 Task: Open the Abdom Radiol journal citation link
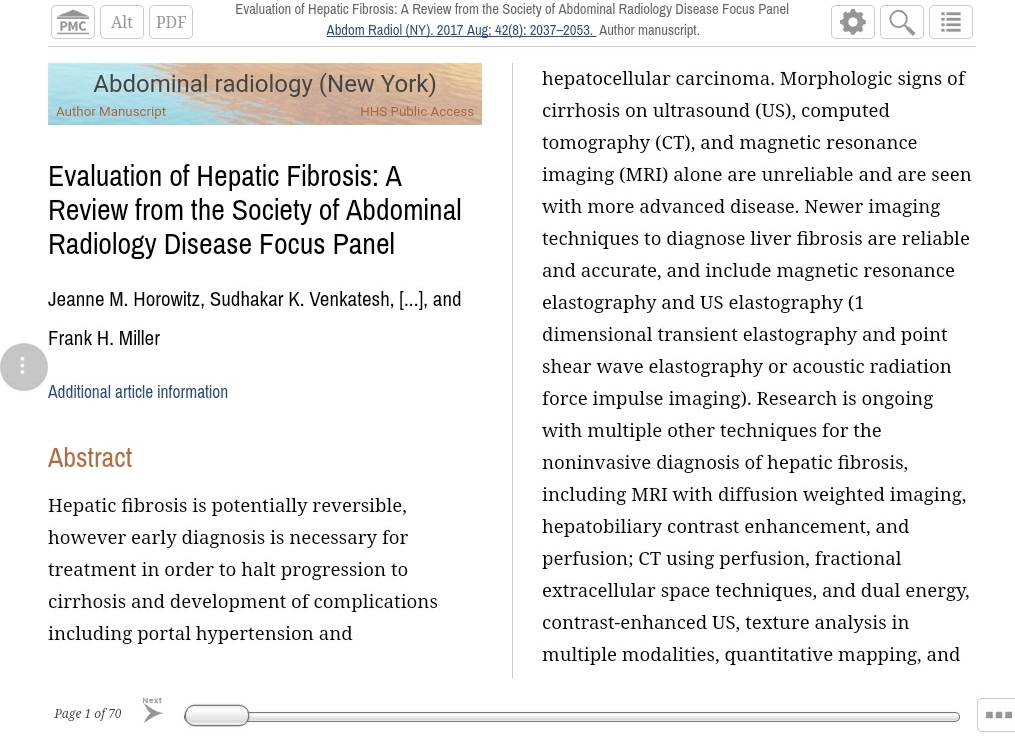point(460,30)
